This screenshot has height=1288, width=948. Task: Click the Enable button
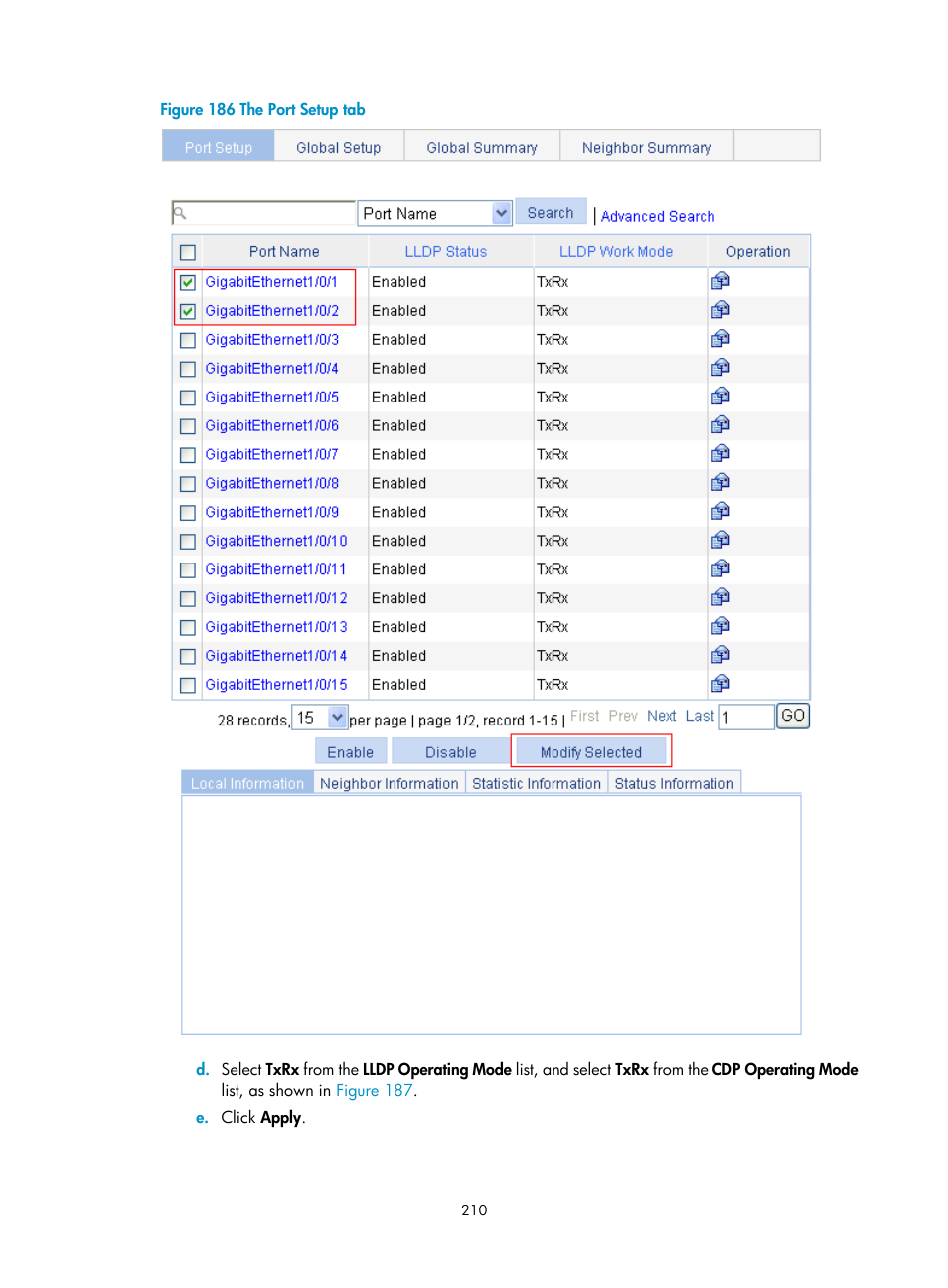pos(351,752)
